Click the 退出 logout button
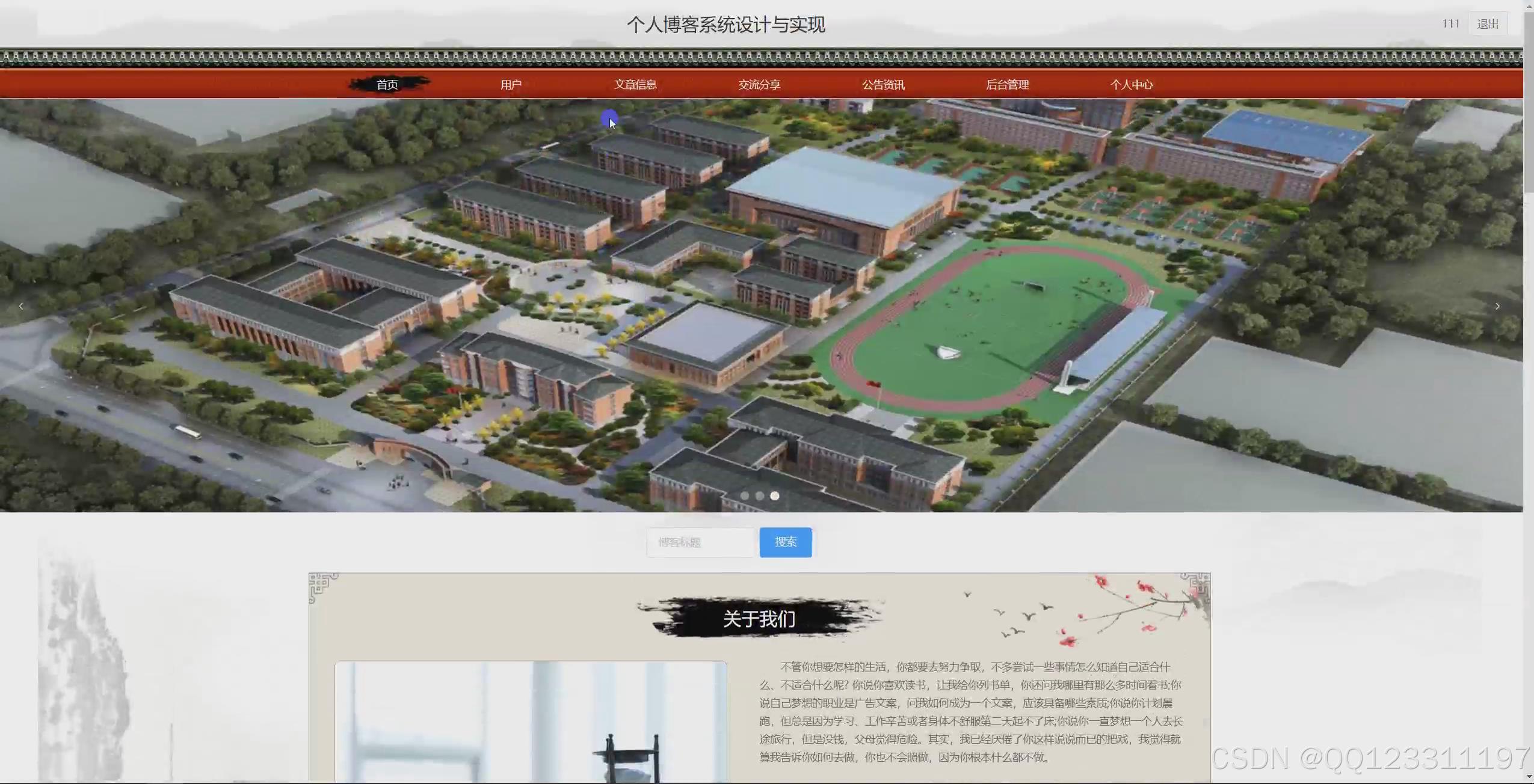Screen dimensions: 1534x784 pyautogui.click(x=1488, y=24)
